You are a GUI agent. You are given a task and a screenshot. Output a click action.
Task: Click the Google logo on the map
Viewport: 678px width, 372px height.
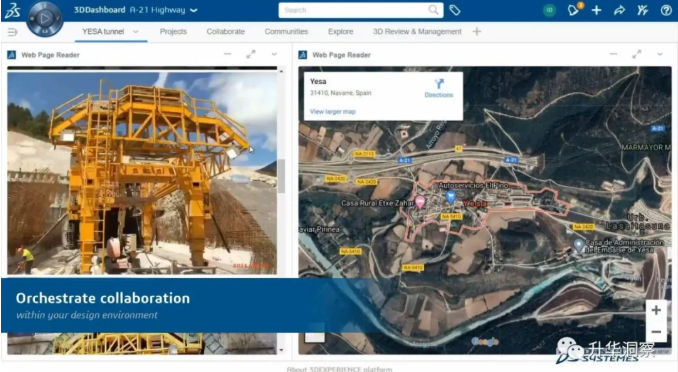pyautogui.click(x=485, y=342)
